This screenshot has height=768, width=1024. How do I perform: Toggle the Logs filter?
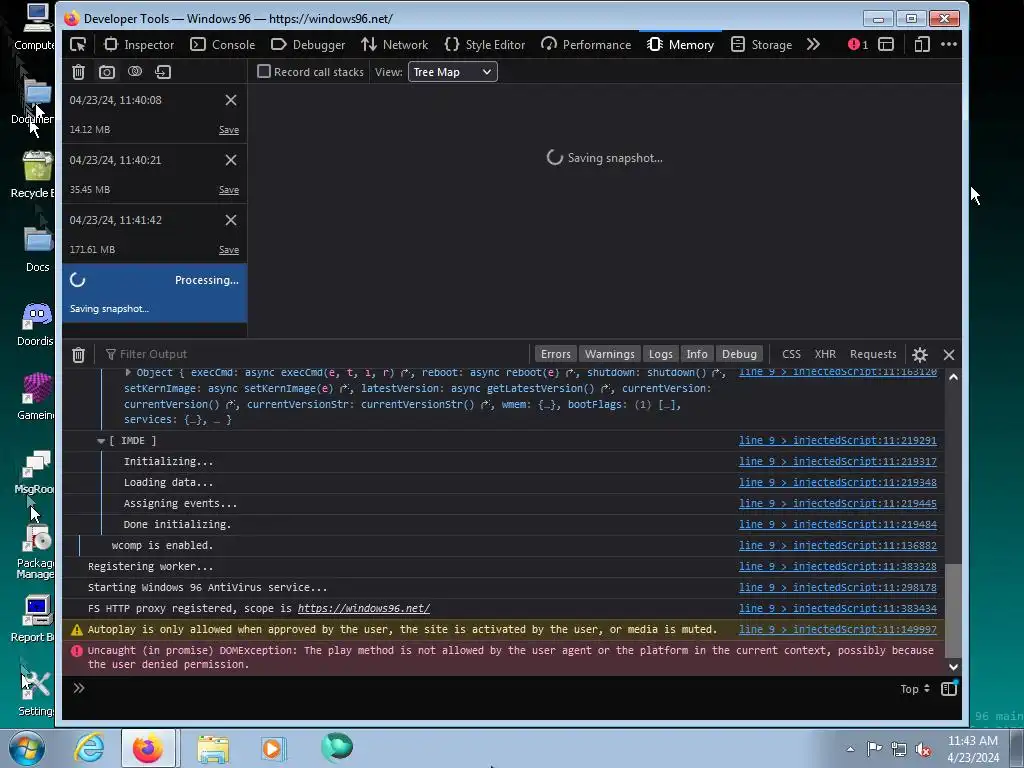coord(660,354)
